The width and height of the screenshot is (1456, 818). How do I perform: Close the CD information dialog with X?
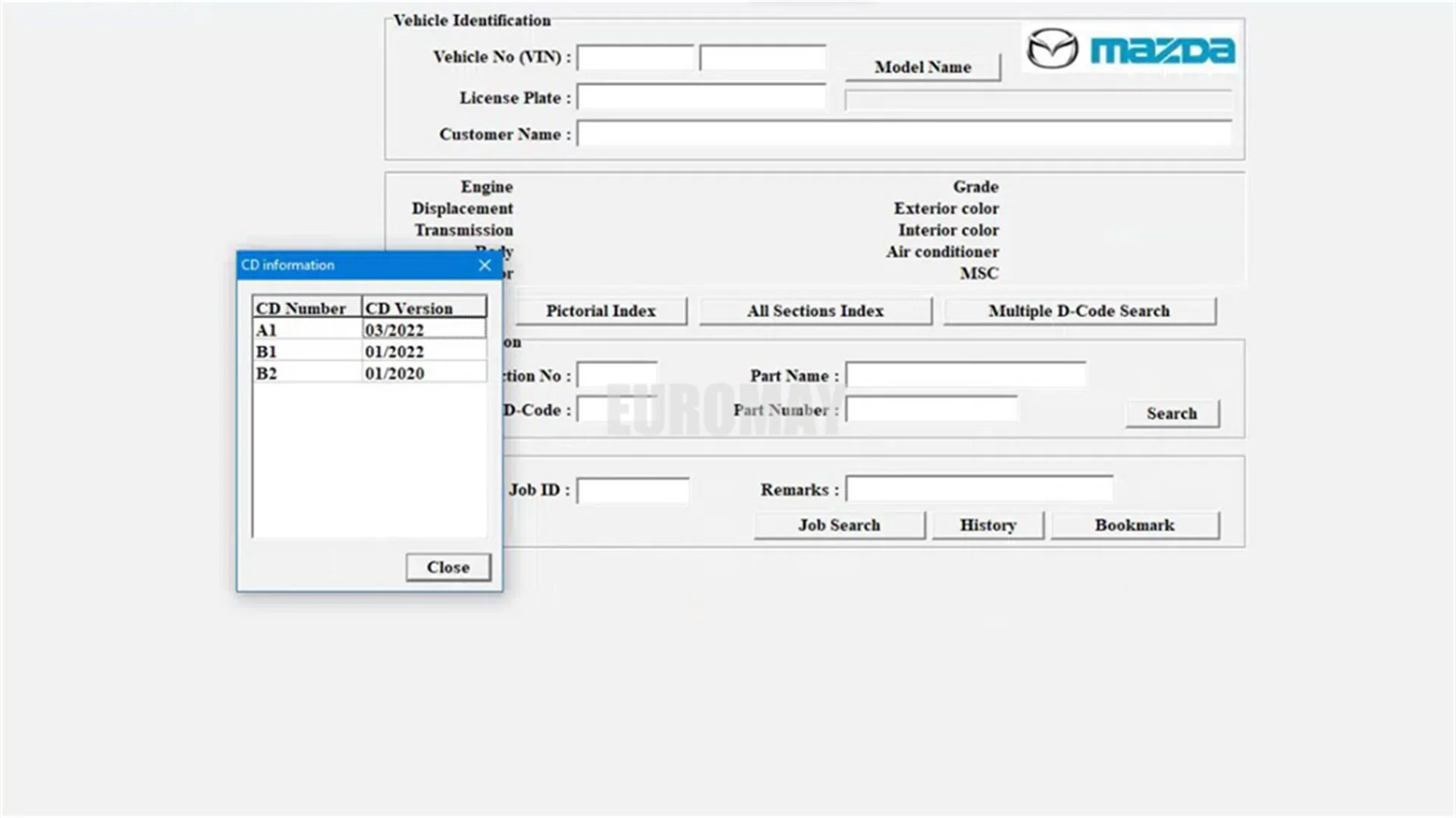click(485, 265)
